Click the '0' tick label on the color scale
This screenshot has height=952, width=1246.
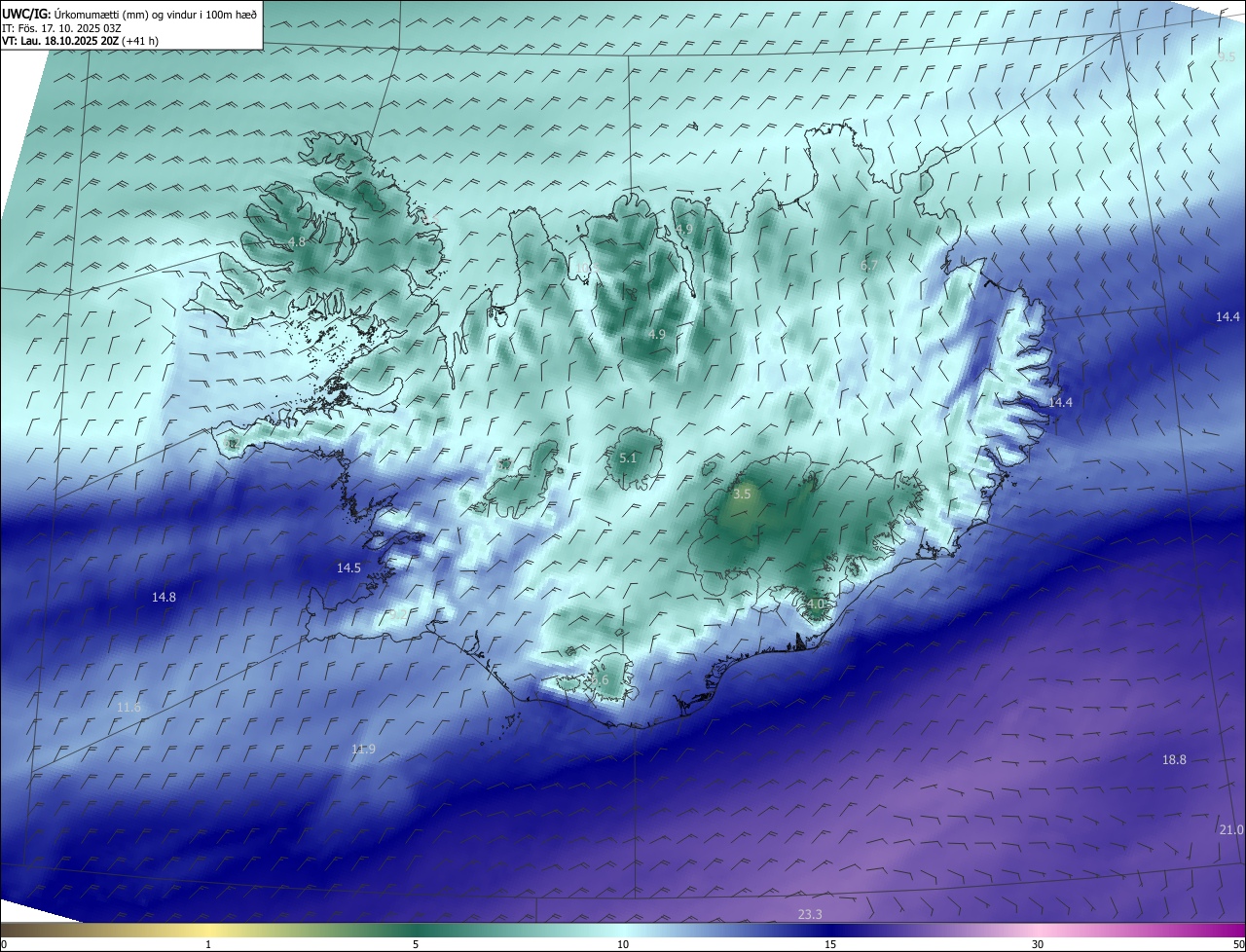click(x=4, y=944)
